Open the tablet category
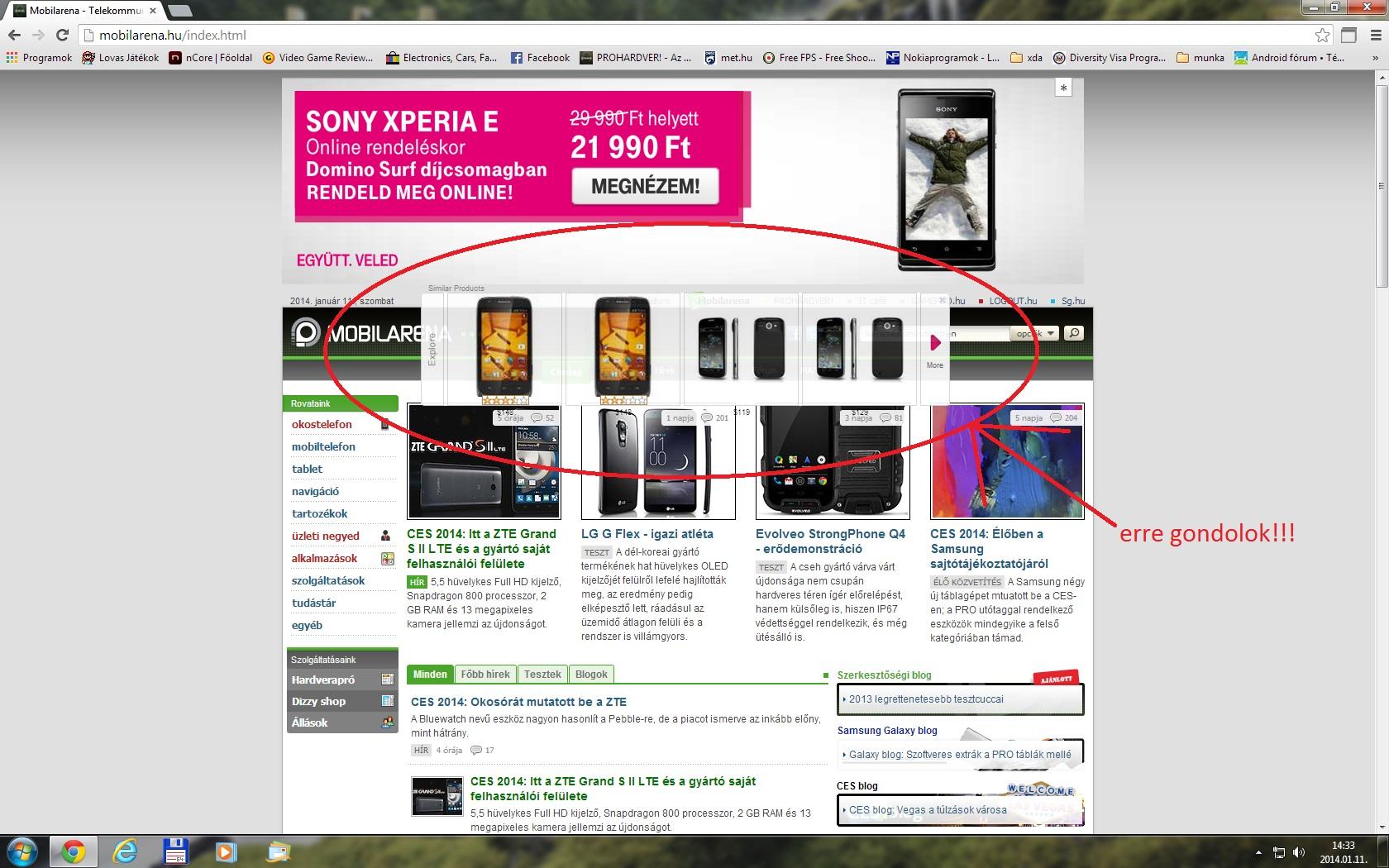The image size is (1389, 868). coord(307,469)
